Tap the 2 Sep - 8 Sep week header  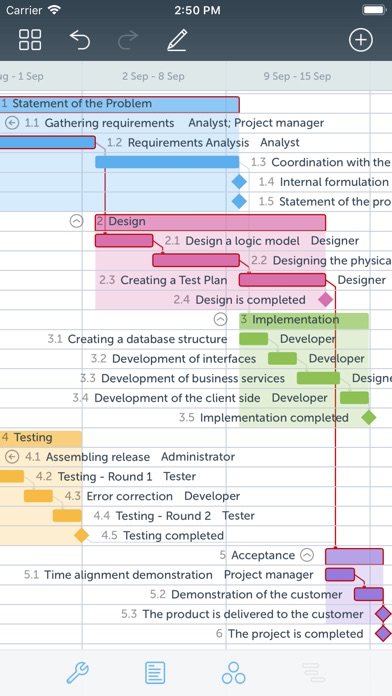[154, 76]
